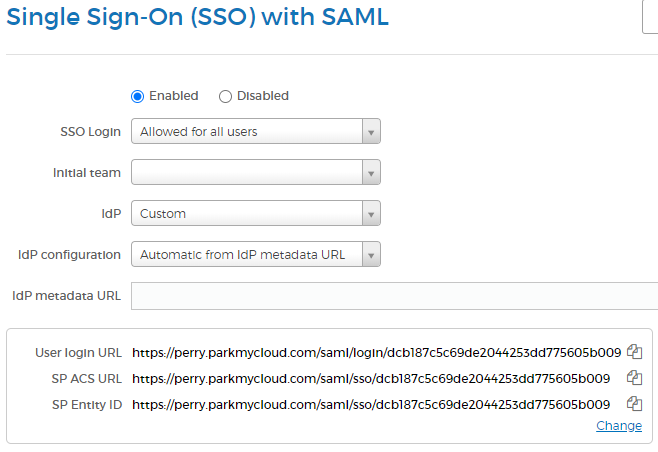Image resolution: width=658 pixels, height=452 pixels.
Task: Open the IdP configuration dropdown
Action: (x=255, y=255)
